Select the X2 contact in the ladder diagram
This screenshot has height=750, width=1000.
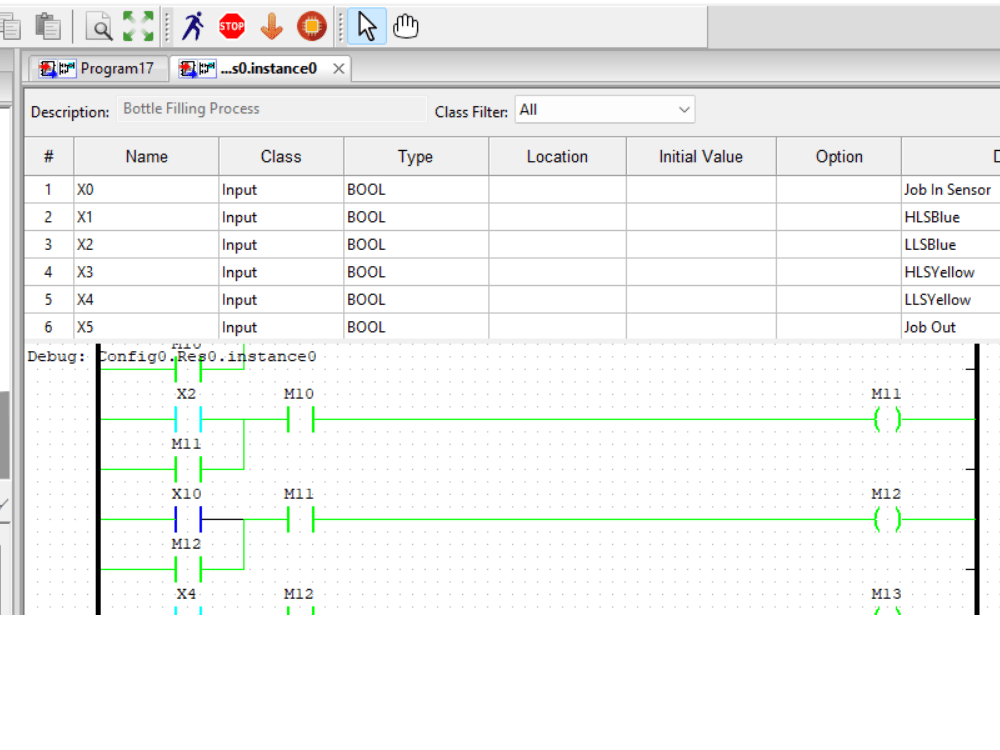[186, 420]
